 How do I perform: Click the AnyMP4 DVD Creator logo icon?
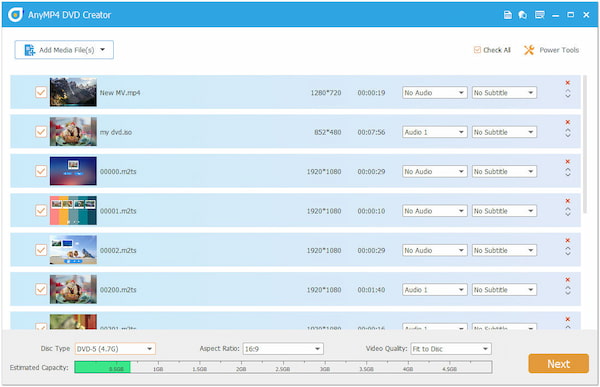[15, 15]
